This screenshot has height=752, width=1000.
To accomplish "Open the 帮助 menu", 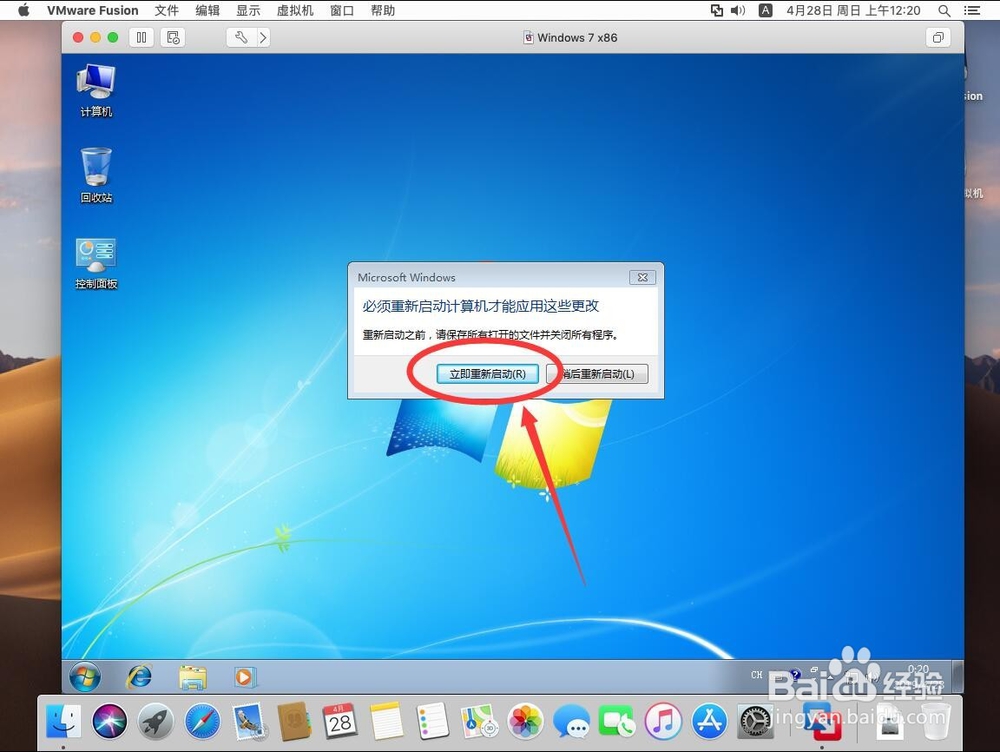I will (x=382, y=10).
